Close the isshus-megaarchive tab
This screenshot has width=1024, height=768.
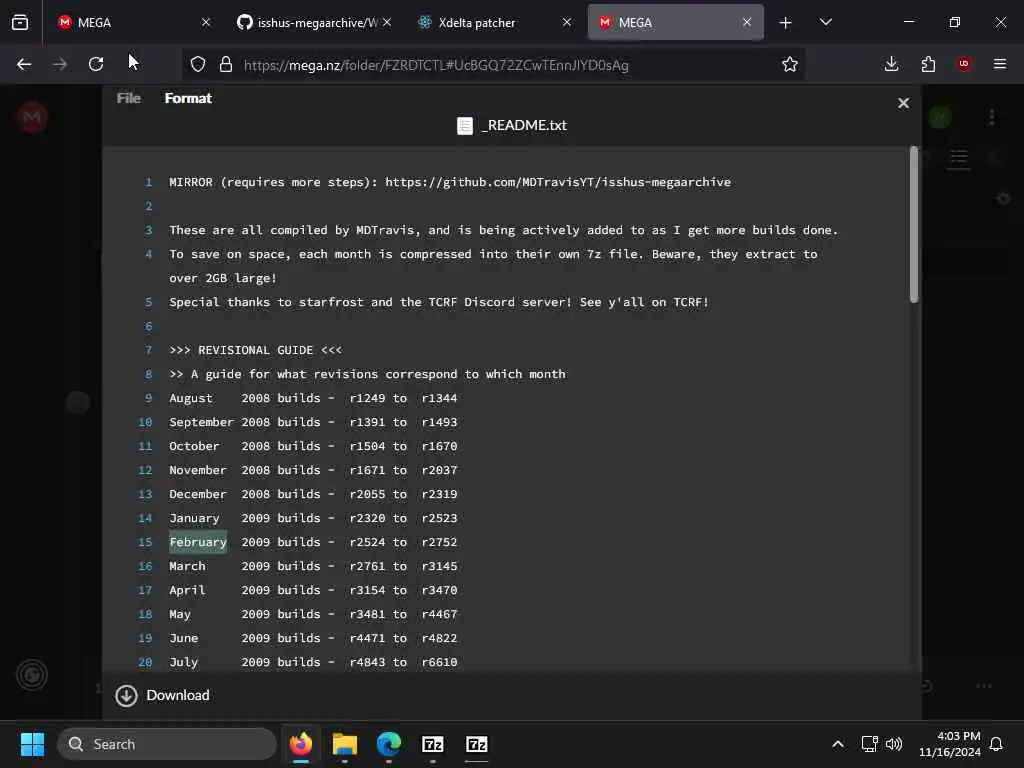(387, 22)
